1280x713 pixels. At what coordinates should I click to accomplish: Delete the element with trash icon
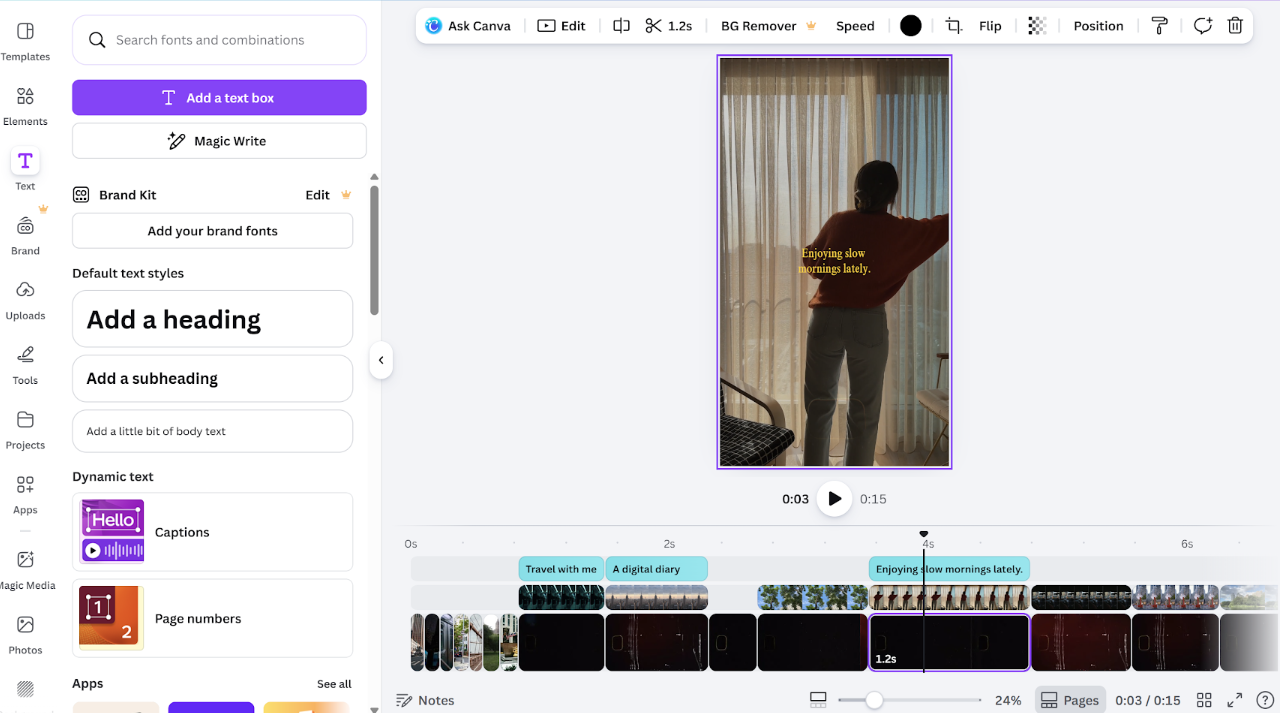click(x=1235, y=26)
